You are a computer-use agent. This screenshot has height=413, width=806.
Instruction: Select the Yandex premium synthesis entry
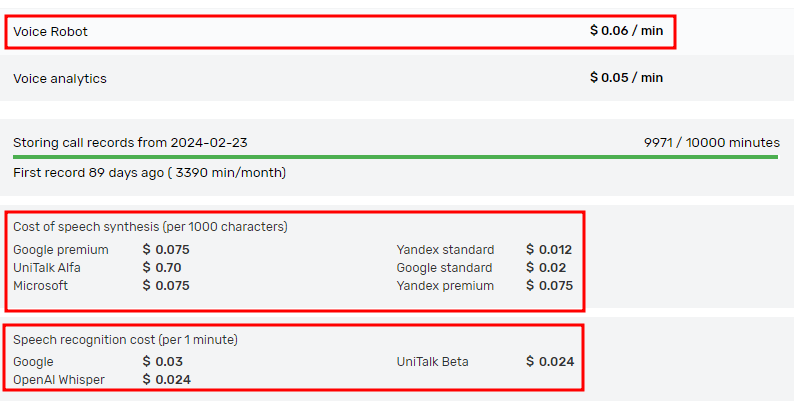click(x=445, y=286)
